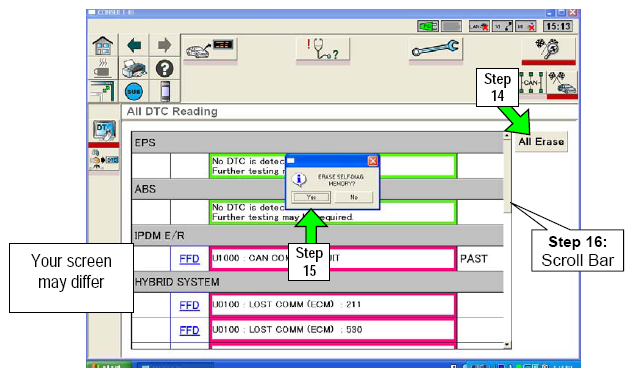
Task: Click the blue SUB round icon
Action: point(134,91)
